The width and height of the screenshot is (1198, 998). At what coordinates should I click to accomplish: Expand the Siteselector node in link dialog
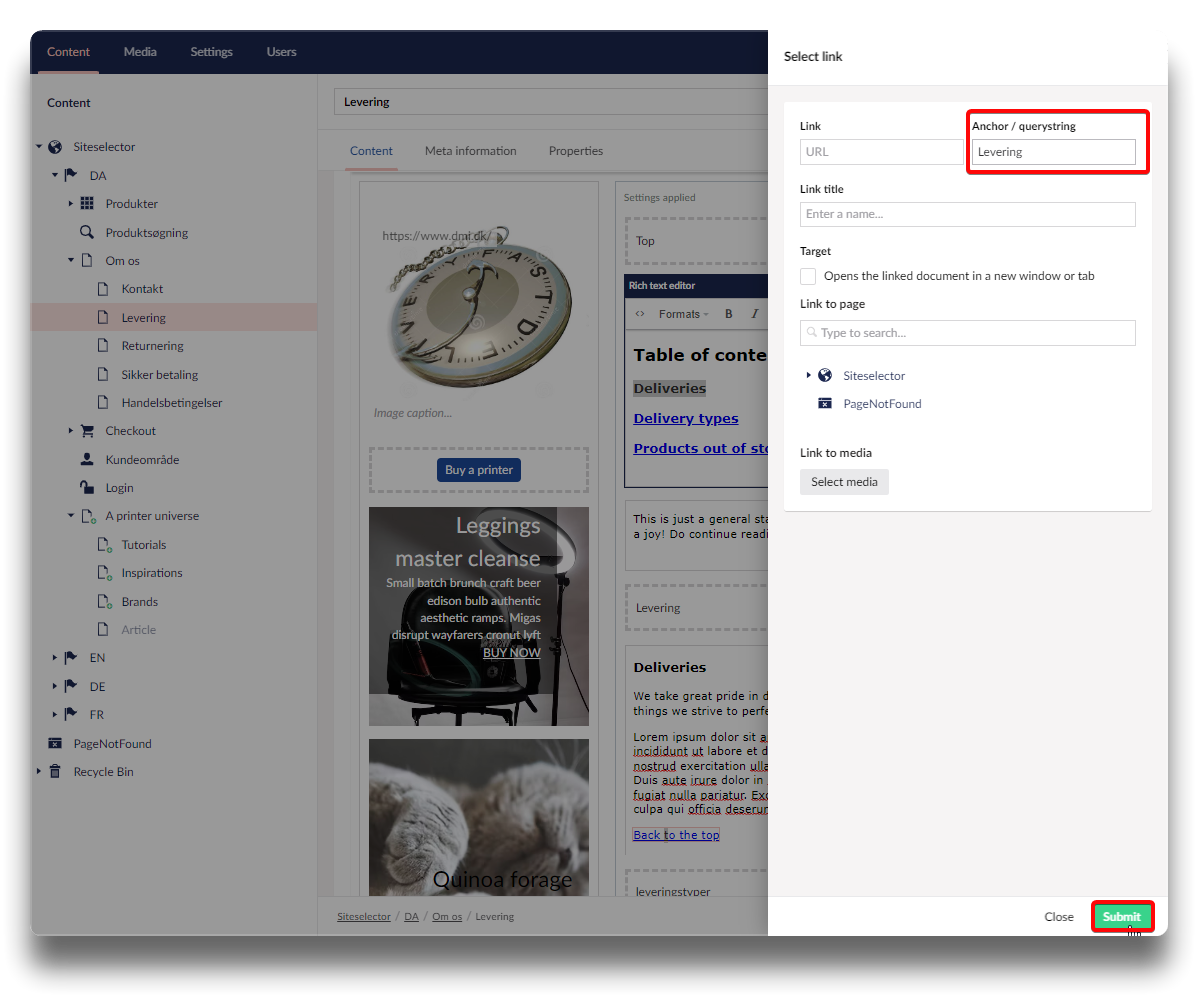(808, 376)
